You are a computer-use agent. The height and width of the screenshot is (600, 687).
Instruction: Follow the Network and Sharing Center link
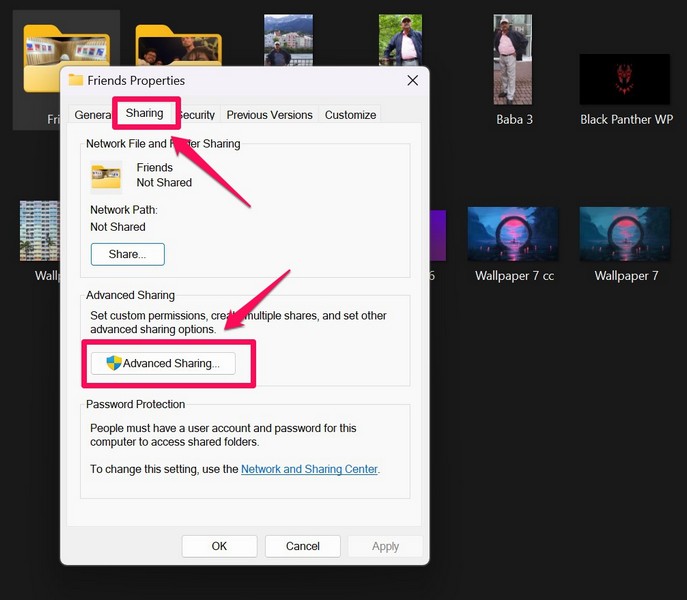click(310, 468)
